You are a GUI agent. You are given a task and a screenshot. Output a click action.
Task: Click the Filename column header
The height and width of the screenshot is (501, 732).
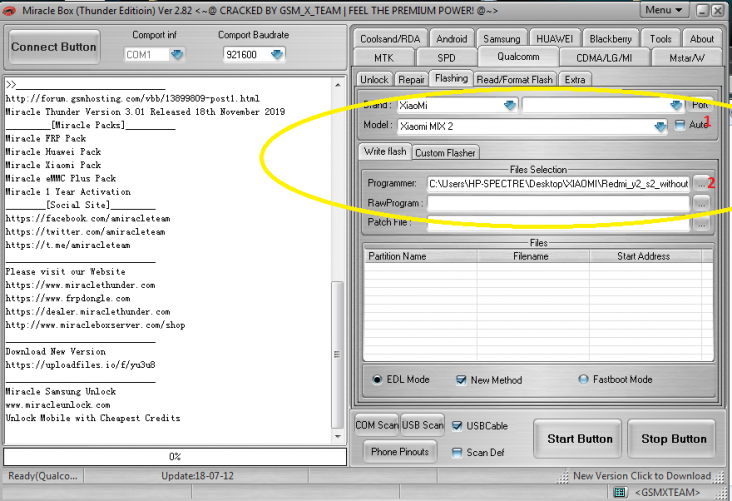click(x=533, y=256)
